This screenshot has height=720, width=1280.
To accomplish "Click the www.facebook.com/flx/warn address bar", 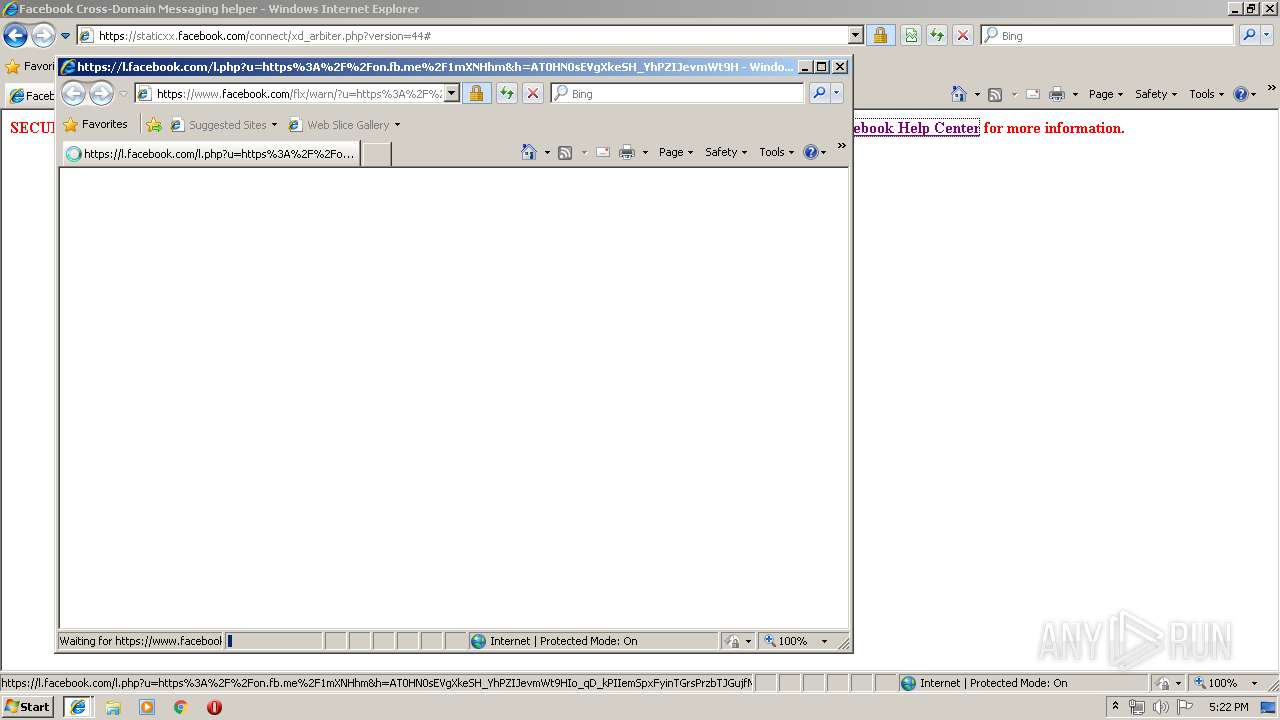I will point(297,93).
